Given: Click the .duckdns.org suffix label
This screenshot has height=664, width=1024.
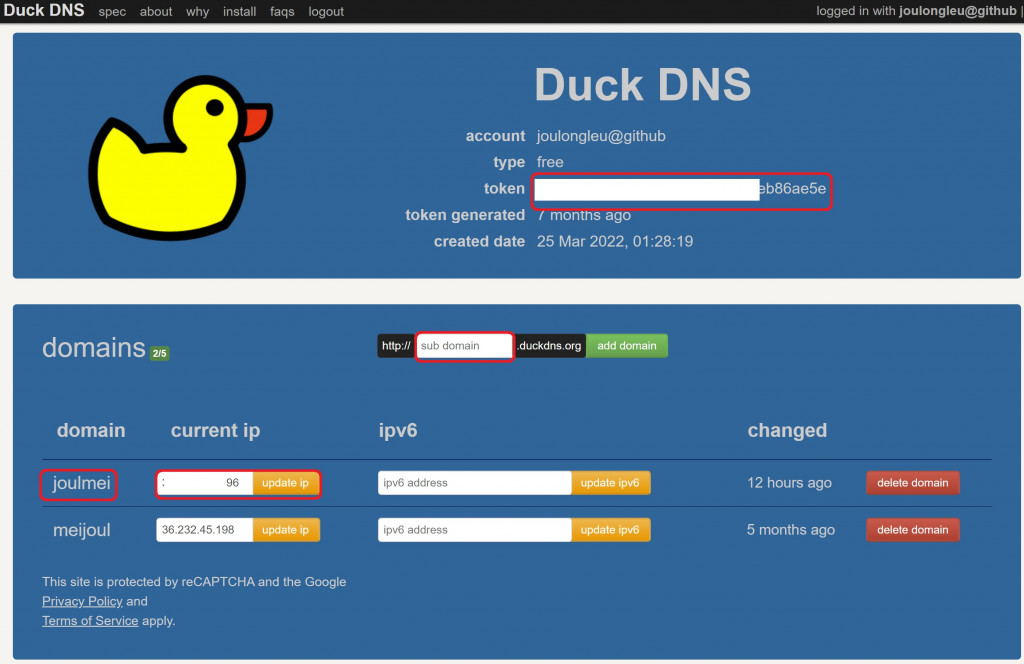Looking at the screenshot, I should 549,346.
